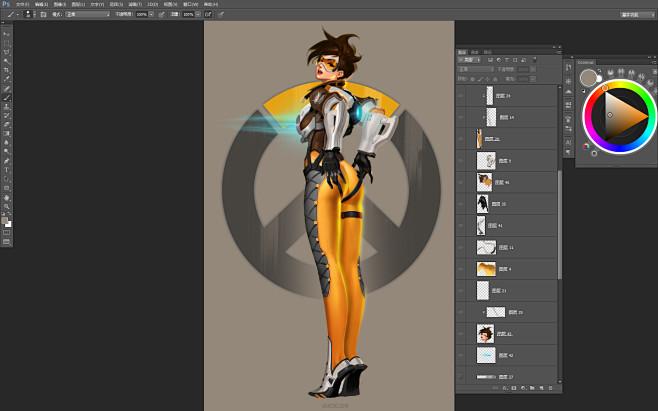Image resolution: width=658 pixels, height=411 pixels.
Task: Open the painting mode dropdown in options bar
Action: (87, 14)
